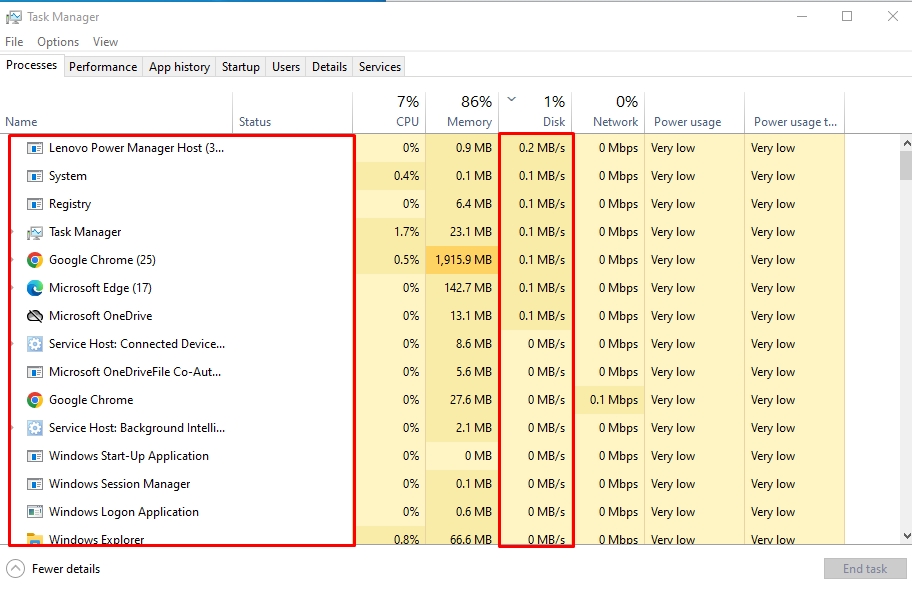
Task: Click the 142.7 MB memory value
Action: [x=468, y=288]
